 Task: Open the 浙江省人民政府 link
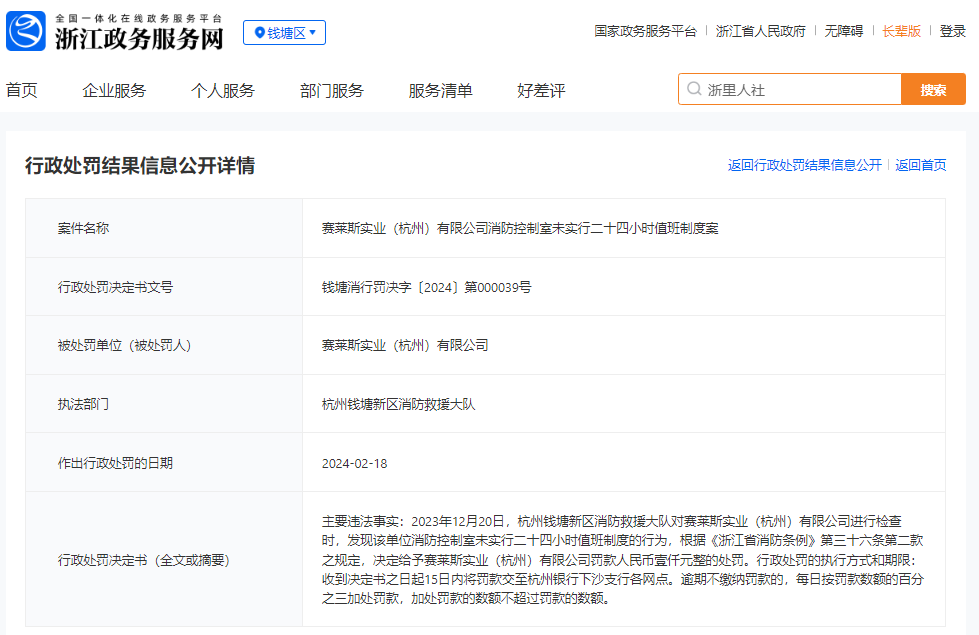(760, 31)
